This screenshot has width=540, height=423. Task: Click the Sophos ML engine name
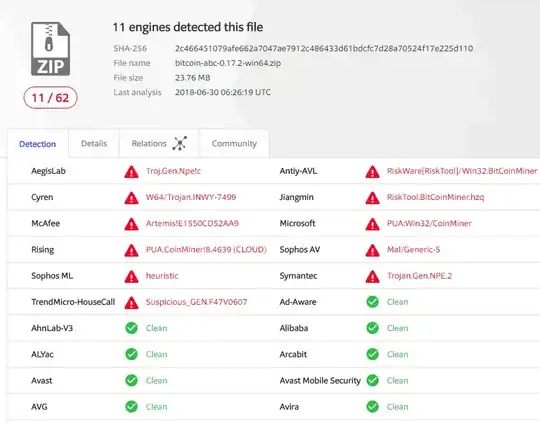pyautogui.click(x=52, y=276)
